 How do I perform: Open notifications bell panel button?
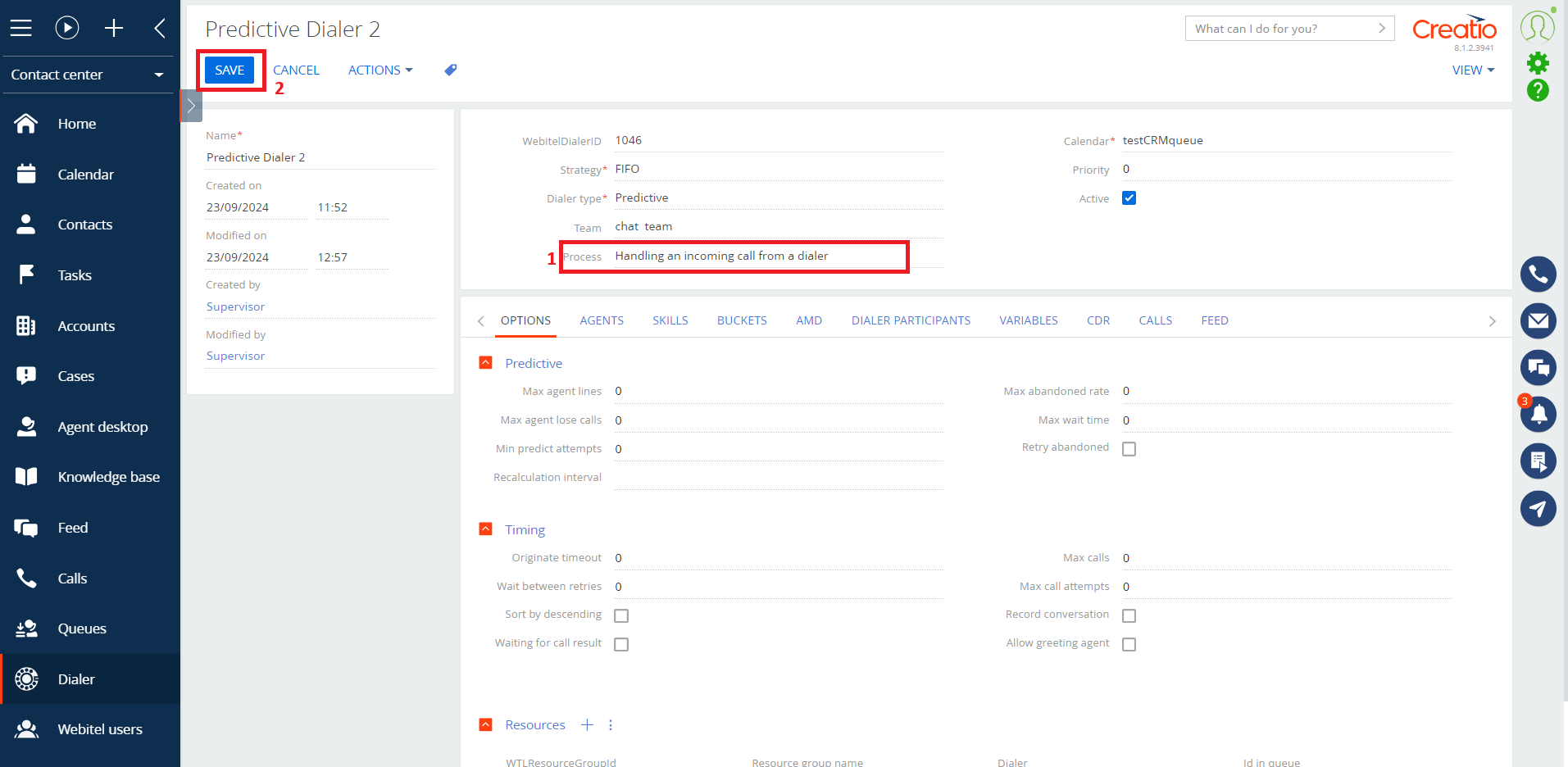click(x=1538, y=415)
